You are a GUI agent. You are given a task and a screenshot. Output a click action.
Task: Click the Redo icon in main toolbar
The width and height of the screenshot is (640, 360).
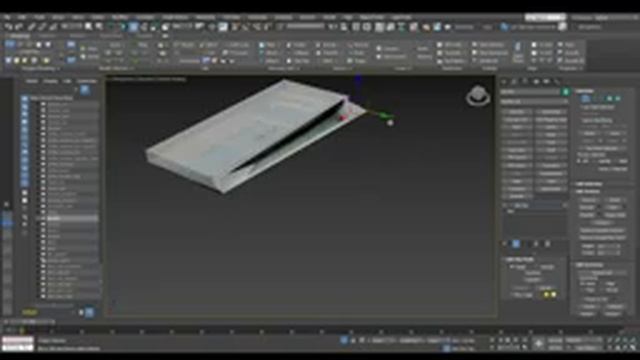[19, 27]
